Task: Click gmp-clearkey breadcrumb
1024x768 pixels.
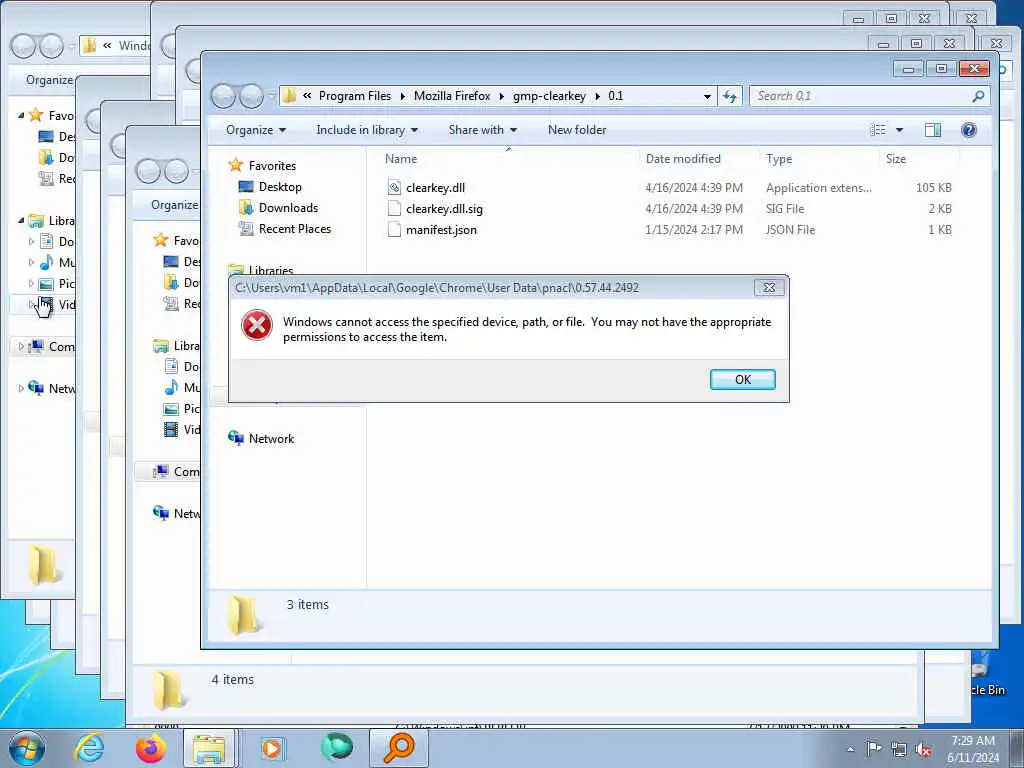Action: point(549,96)
